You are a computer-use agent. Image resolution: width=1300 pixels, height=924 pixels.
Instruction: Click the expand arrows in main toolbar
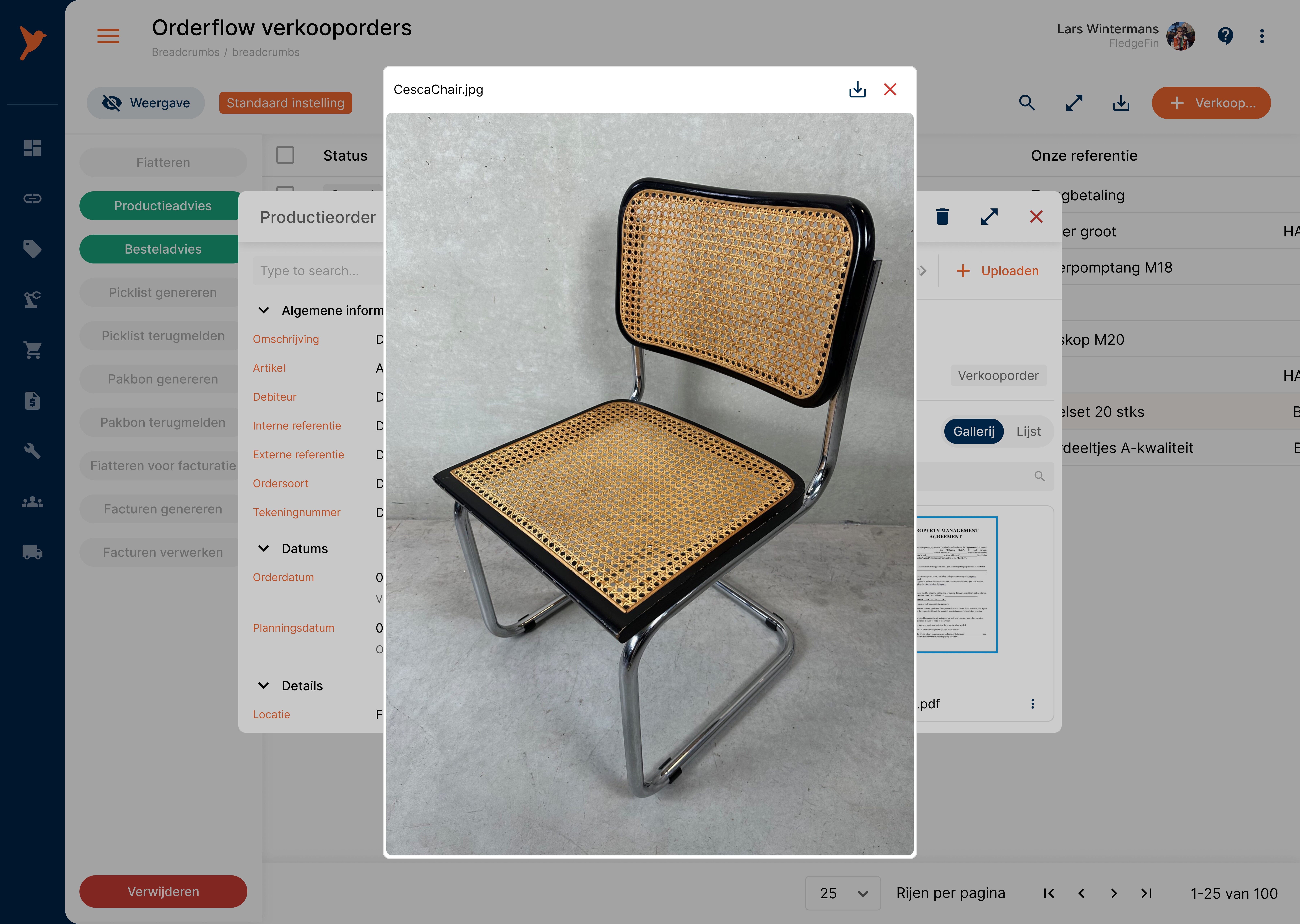pyautogui.click(x=1074, y=103)
